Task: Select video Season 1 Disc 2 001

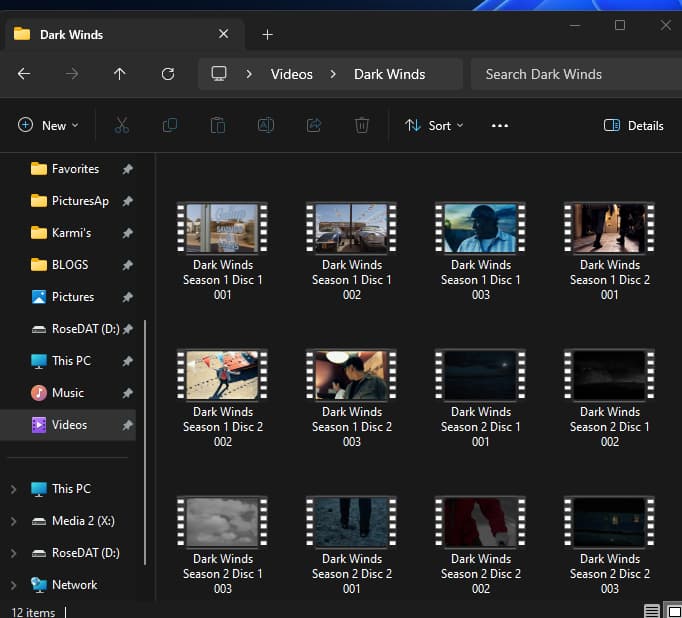Action: pos(609,251)
